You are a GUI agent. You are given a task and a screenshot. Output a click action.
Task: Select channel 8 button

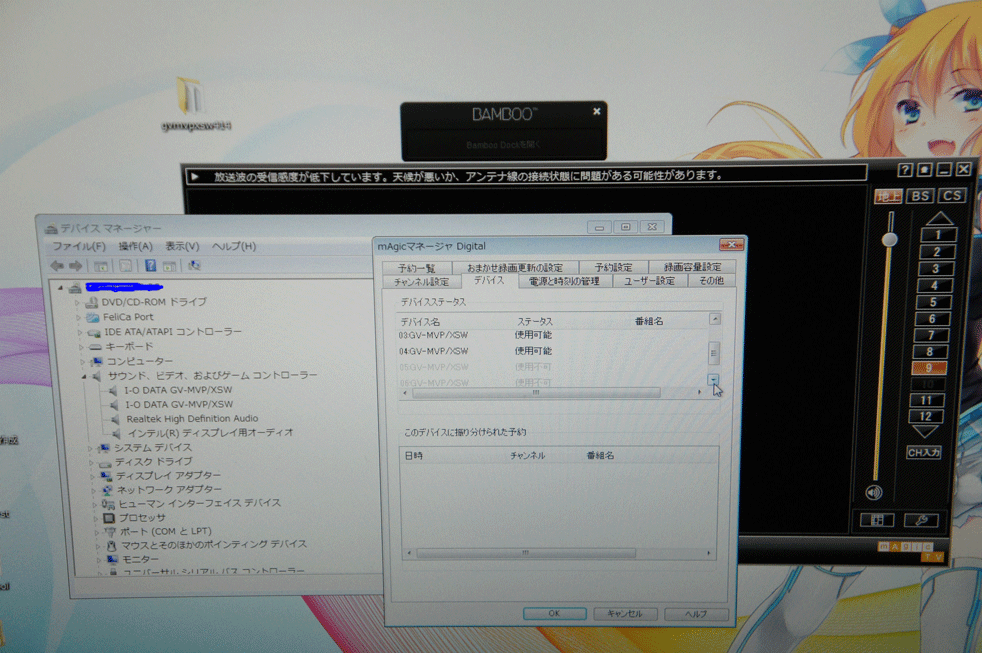click(929, 351)
